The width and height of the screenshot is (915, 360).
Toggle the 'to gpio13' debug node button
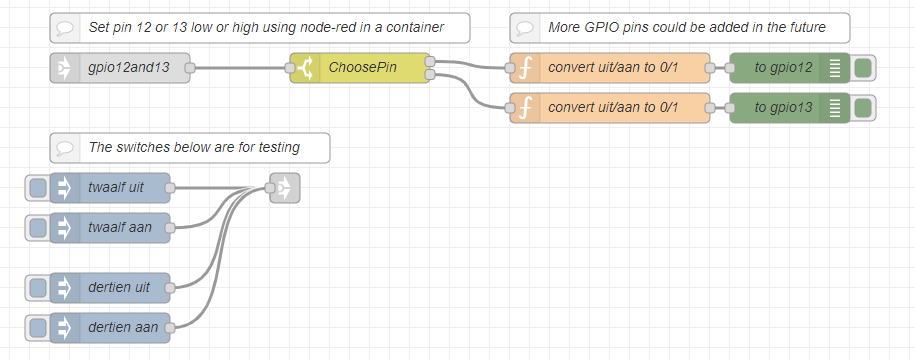pyautogui.click(x=862, y=108)
